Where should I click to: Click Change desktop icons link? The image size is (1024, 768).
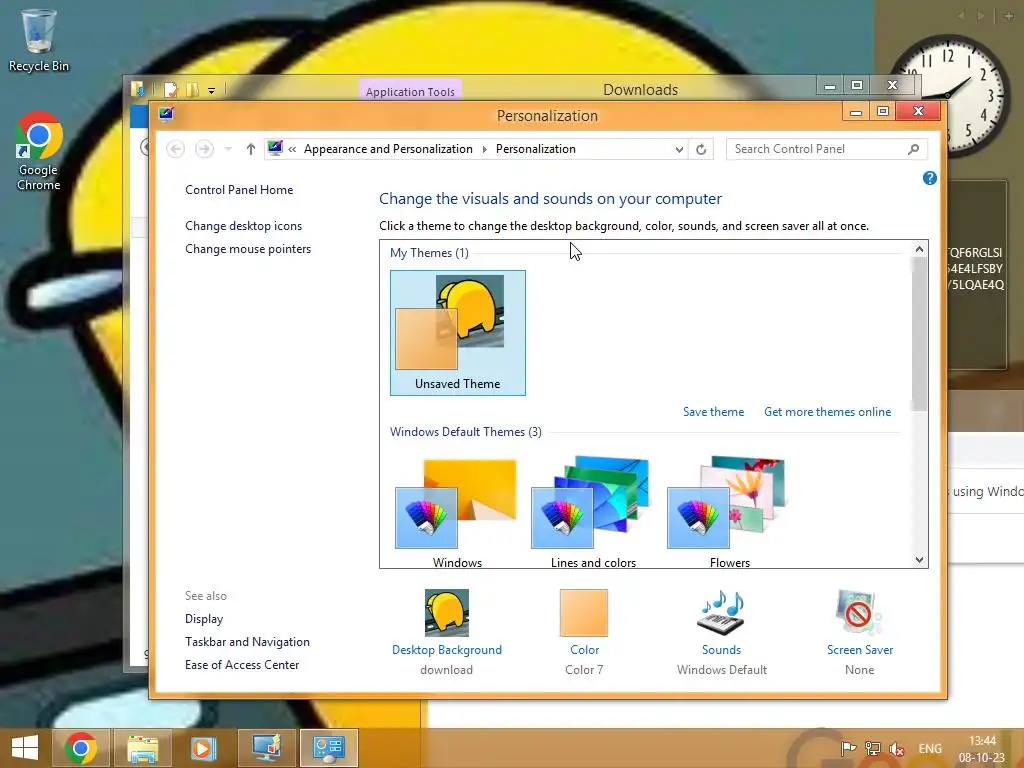pos(244,226)
